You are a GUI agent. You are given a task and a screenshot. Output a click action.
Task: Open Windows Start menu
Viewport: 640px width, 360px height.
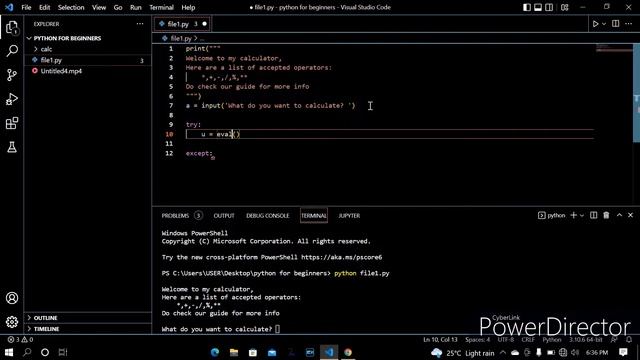click(x=9, y=352)
